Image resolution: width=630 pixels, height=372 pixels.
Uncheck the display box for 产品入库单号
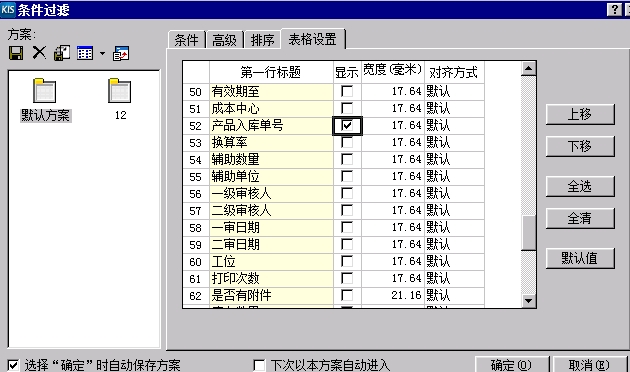(347, 125)
